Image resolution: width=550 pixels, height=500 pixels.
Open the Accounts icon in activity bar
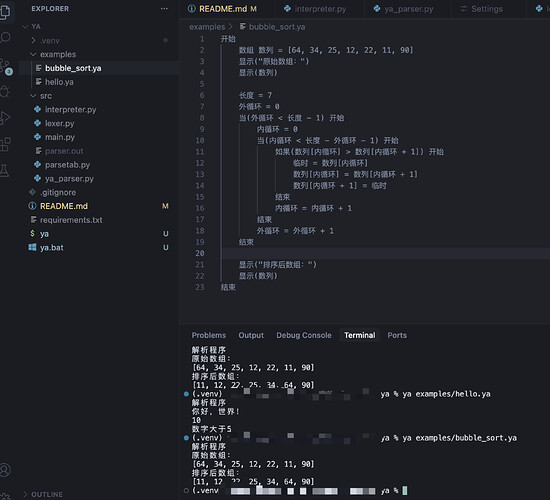[x=5, y=470]
